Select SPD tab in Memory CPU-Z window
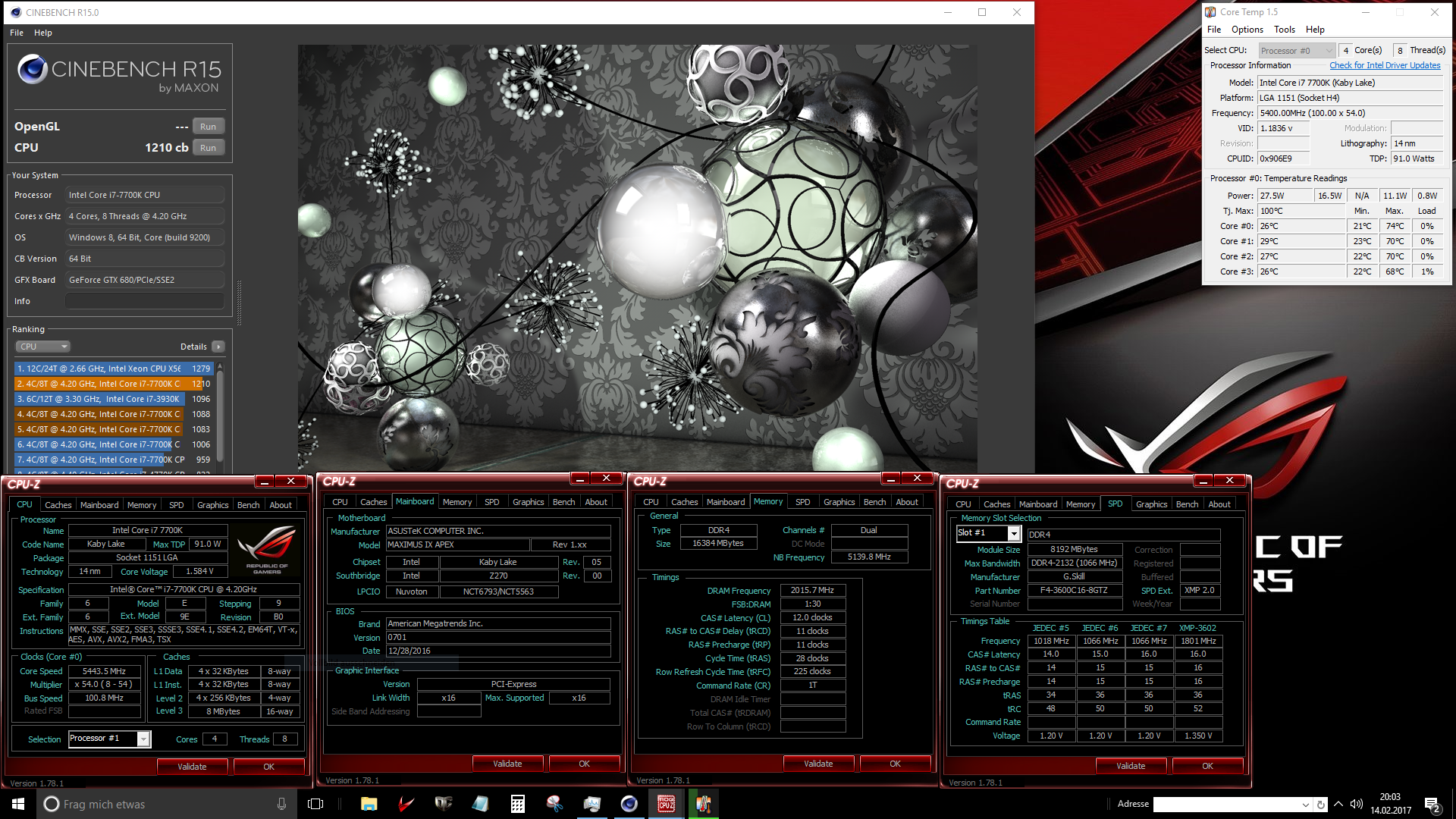The image size is (1456, 819). tap(803, 502)
